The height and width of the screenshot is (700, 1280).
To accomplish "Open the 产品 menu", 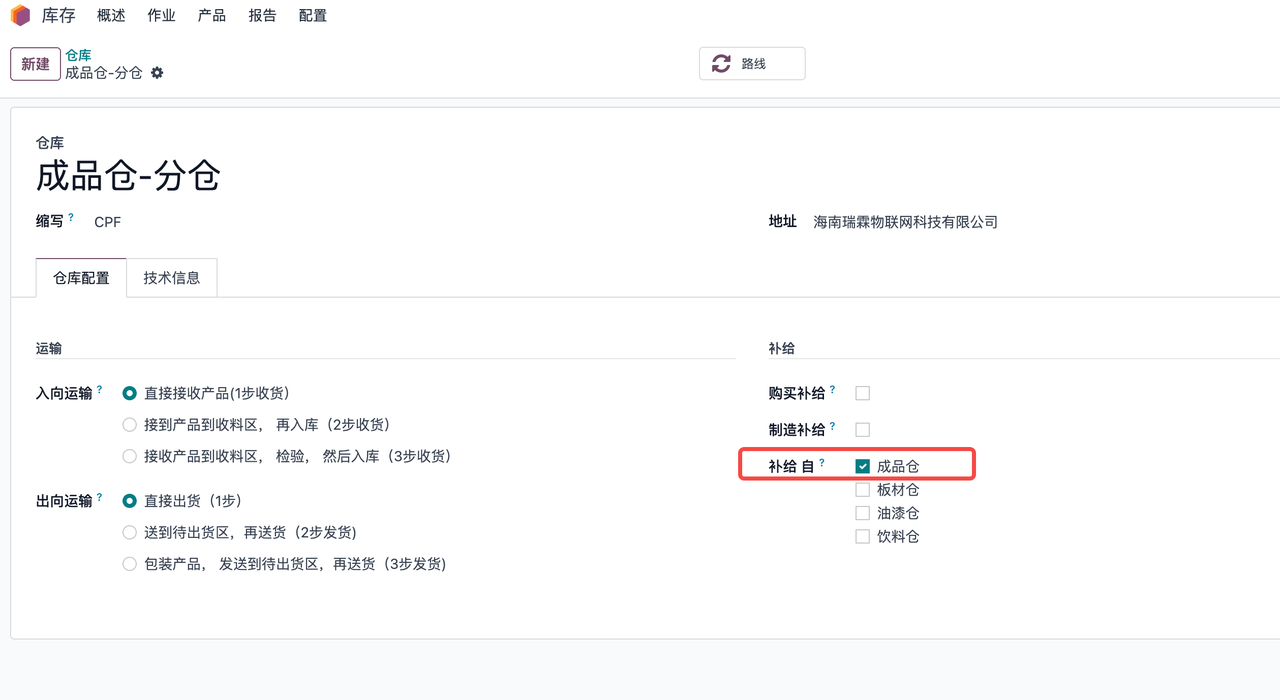I will coord(212,16).
